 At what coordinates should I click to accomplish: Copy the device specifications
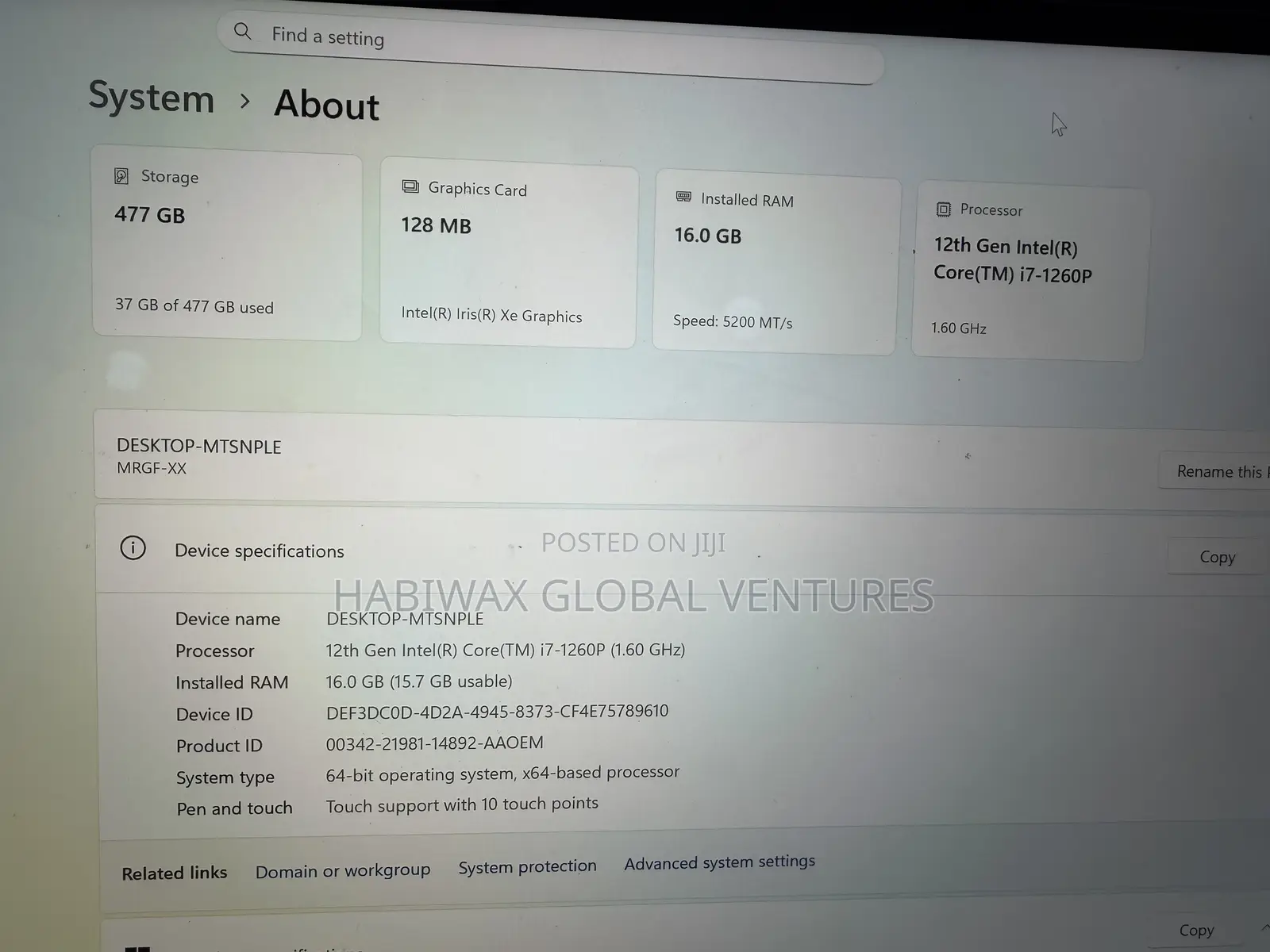click(1218, 557)
